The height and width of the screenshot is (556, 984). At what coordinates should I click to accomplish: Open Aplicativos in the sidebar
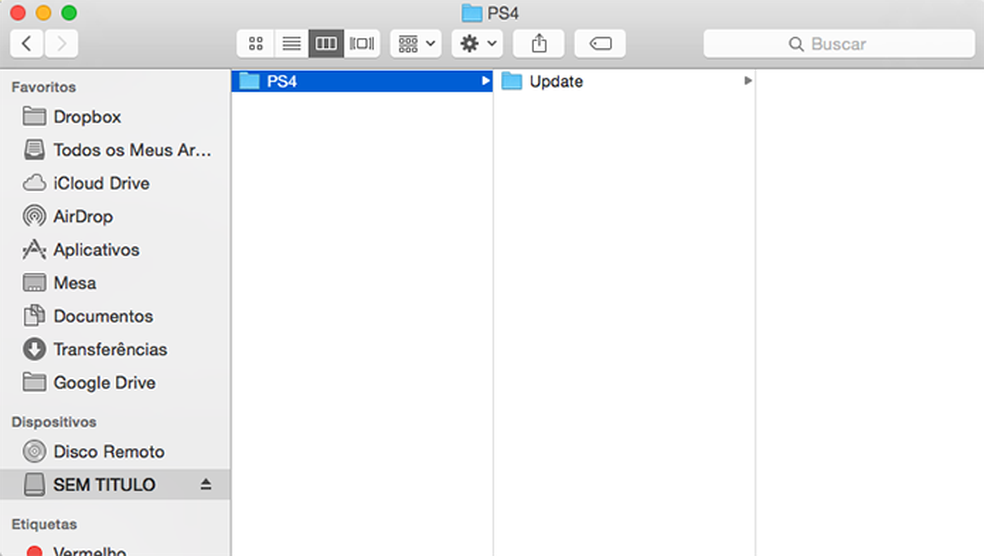point(115,250)
